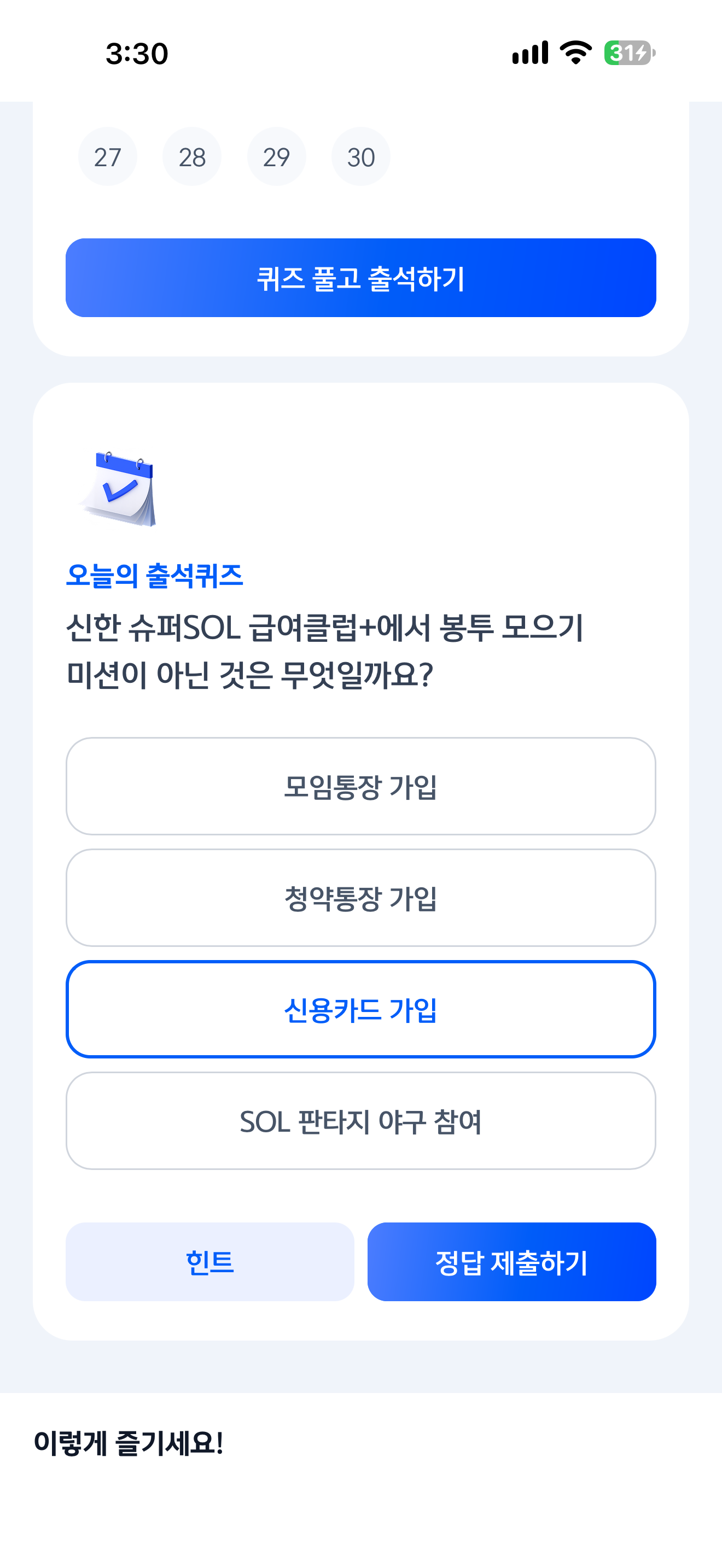
Task: Submit answer with 정답 제출하기
Action: pos(512,1262)
